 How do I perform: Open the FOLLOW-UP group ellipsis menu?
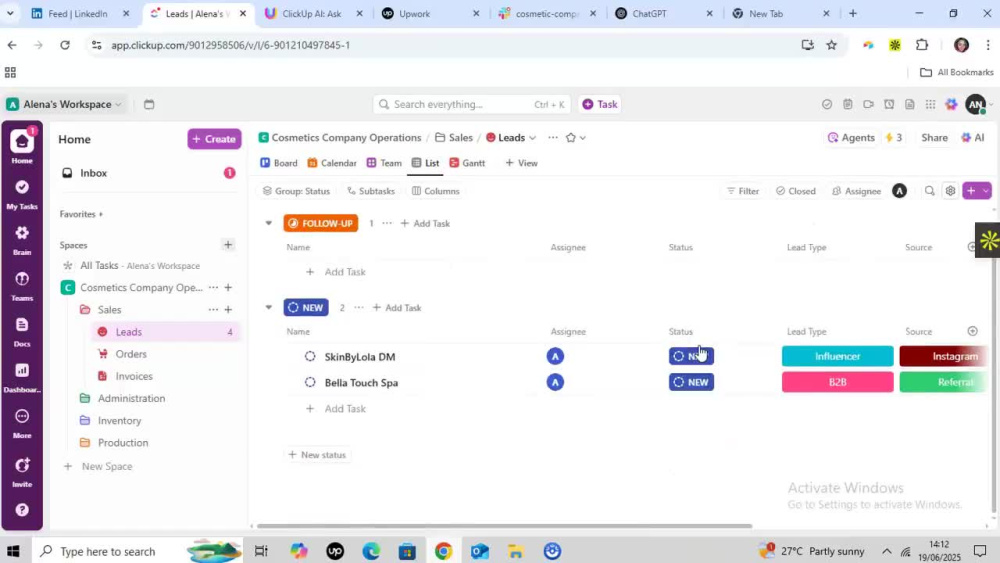[387, 223]
